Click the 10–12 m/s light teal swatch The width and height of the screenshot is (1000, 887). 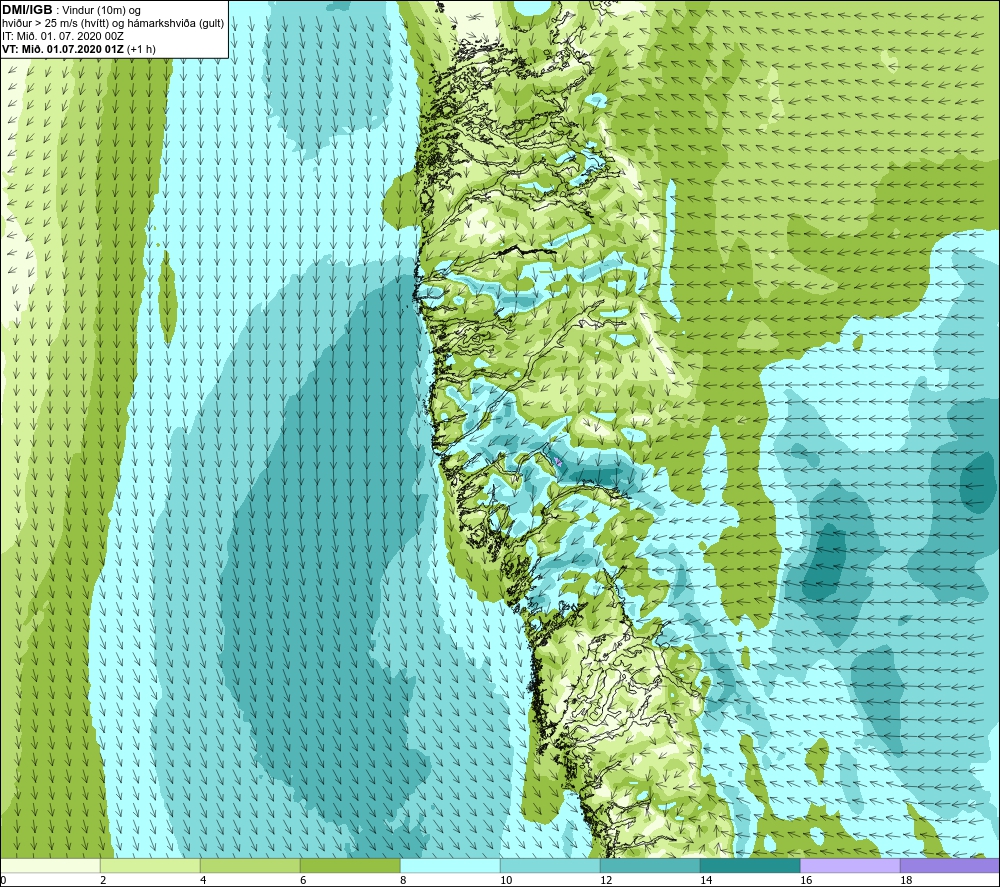[550, 865]
